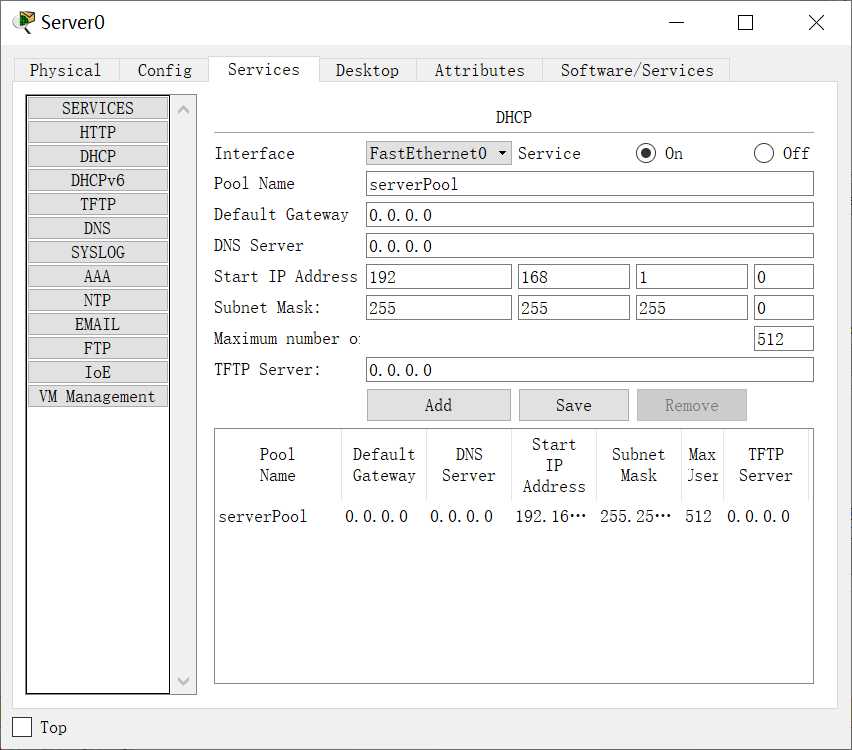Viewport: 852px width, 750px height.
Task: Click the Subnet Mask second octet field
Action: coord(574,308)
